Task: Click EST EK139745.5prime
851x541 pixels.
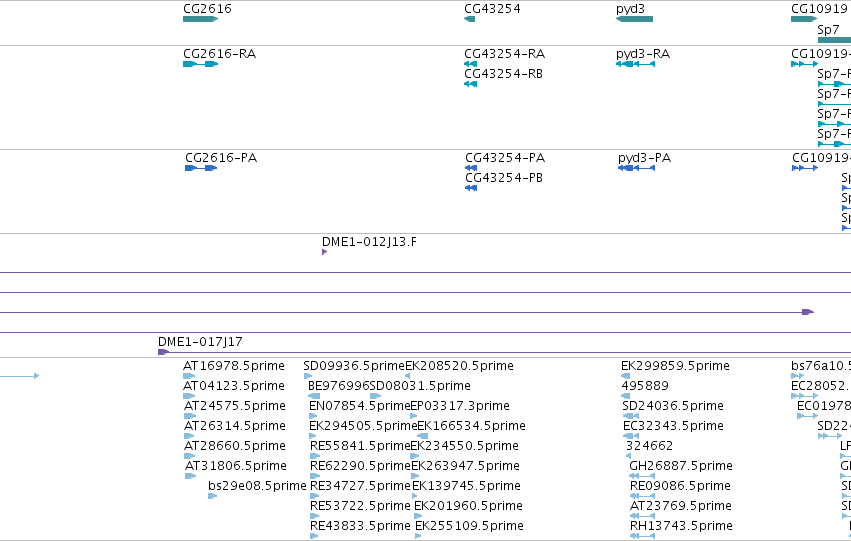Action: 466,486
